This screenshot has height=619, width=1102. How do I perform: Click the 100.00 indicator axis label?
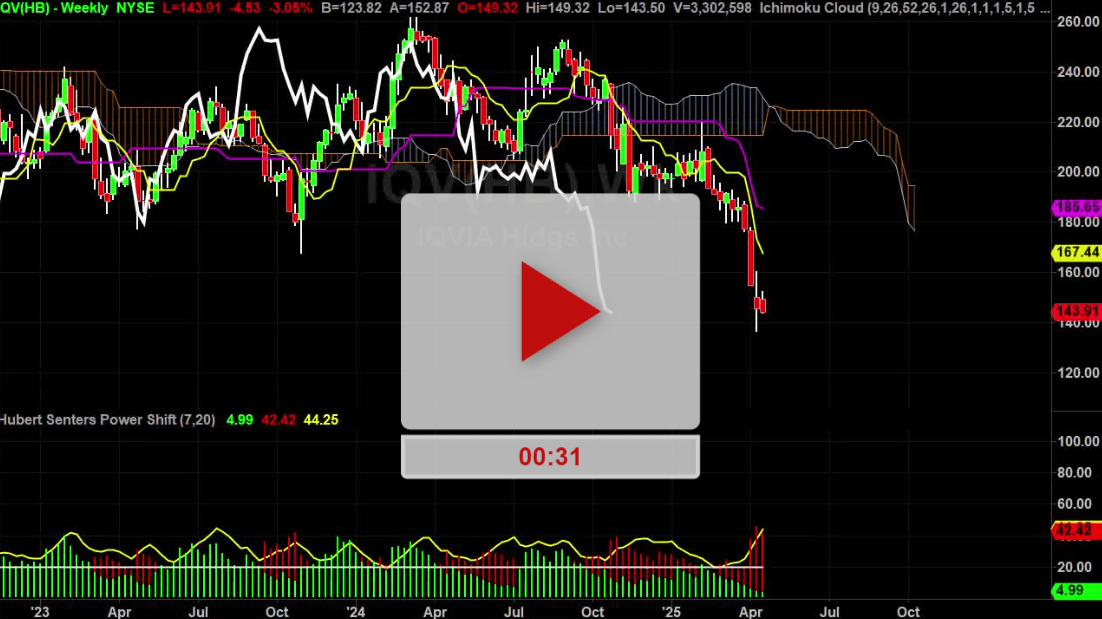pos(1078,441)
